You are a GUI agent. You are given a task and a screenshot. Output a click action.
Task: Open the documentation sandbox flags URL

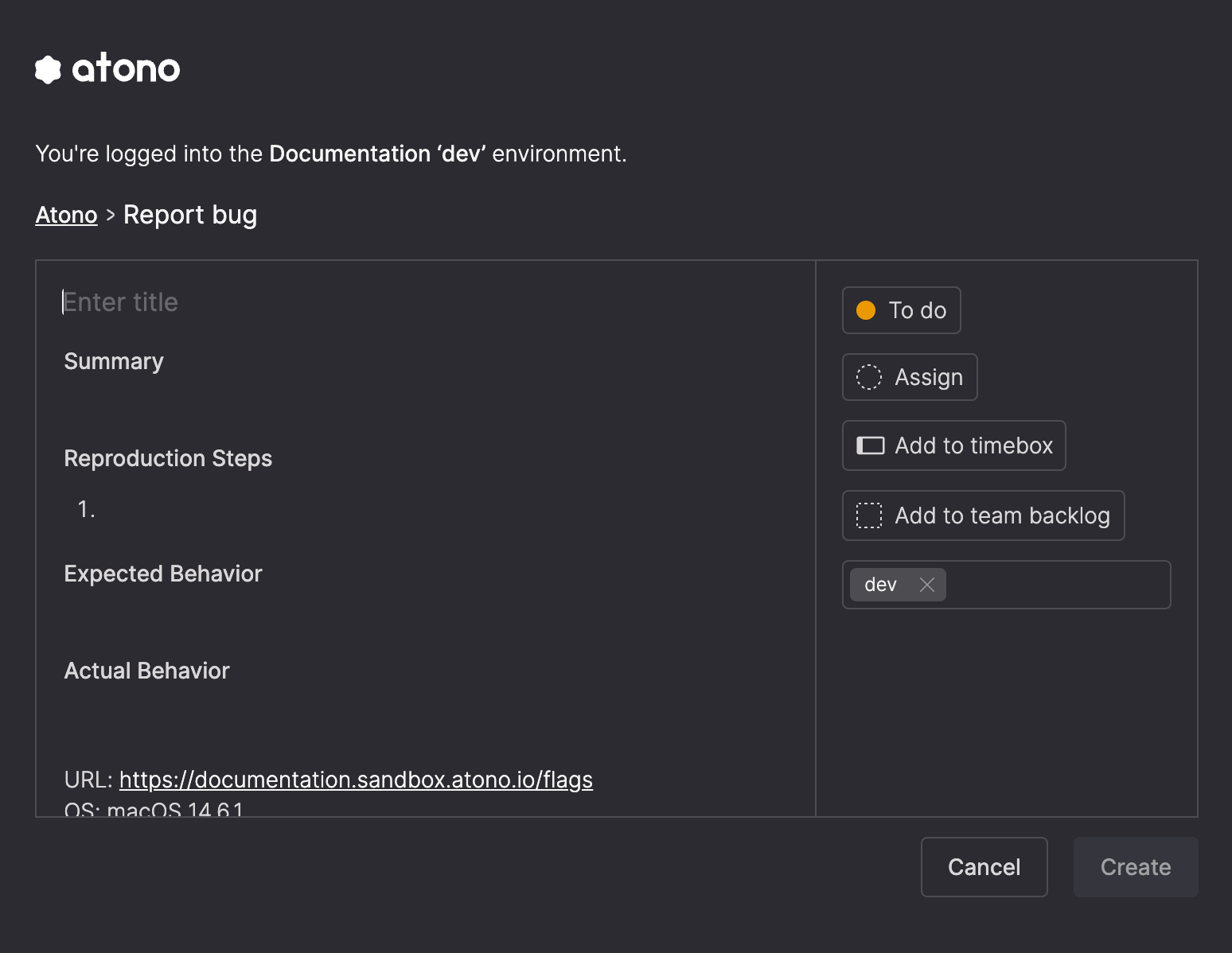[356, 780]
